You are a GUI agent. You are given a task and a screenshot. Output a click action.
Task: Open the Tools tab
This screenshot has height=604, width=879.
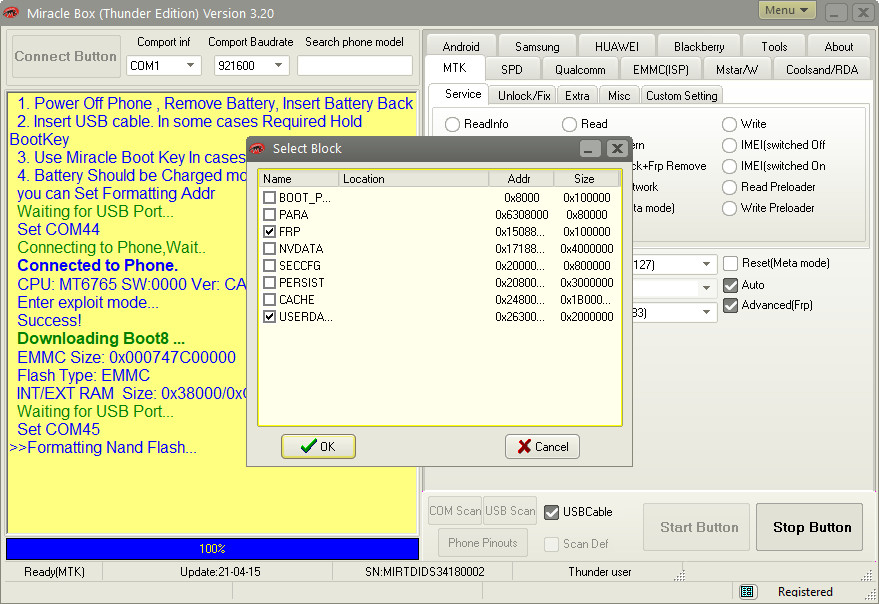(x=774, y=47)
